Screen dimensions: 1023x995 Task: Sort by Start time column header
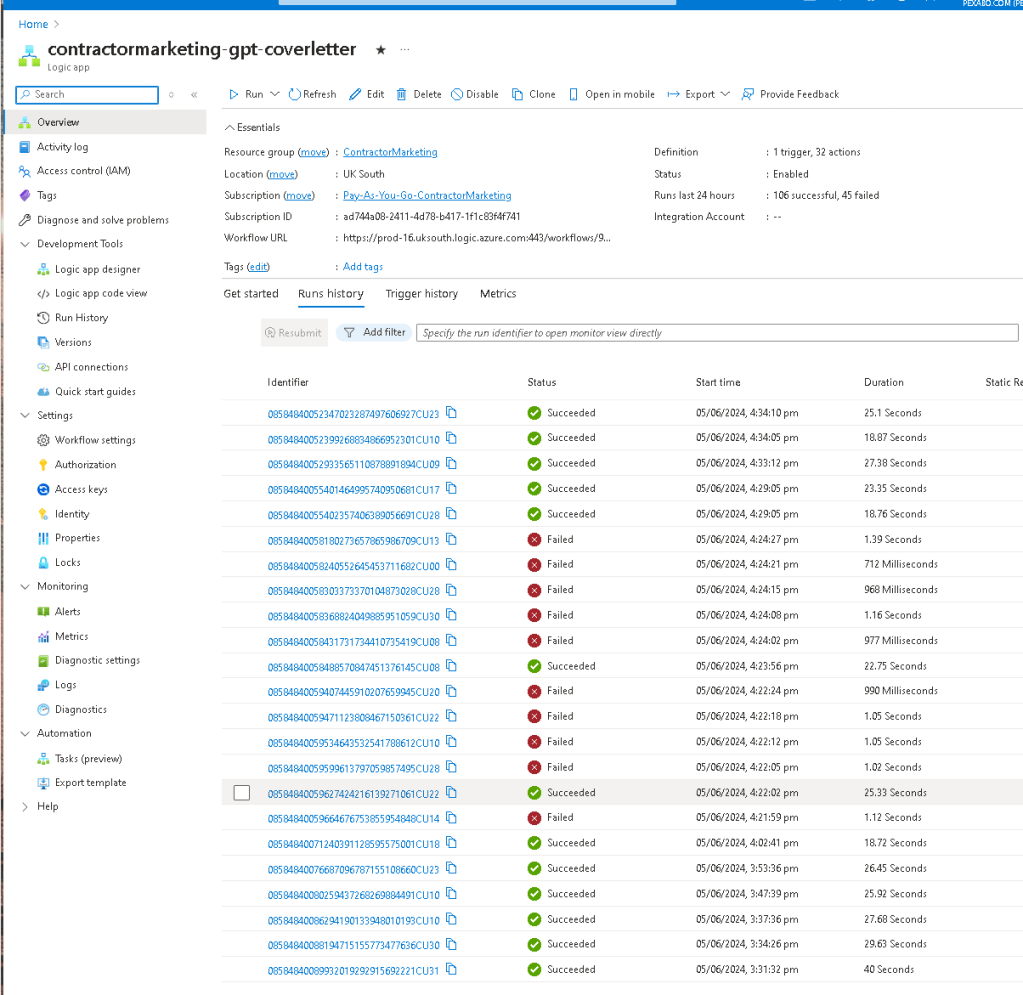(718, 382)
